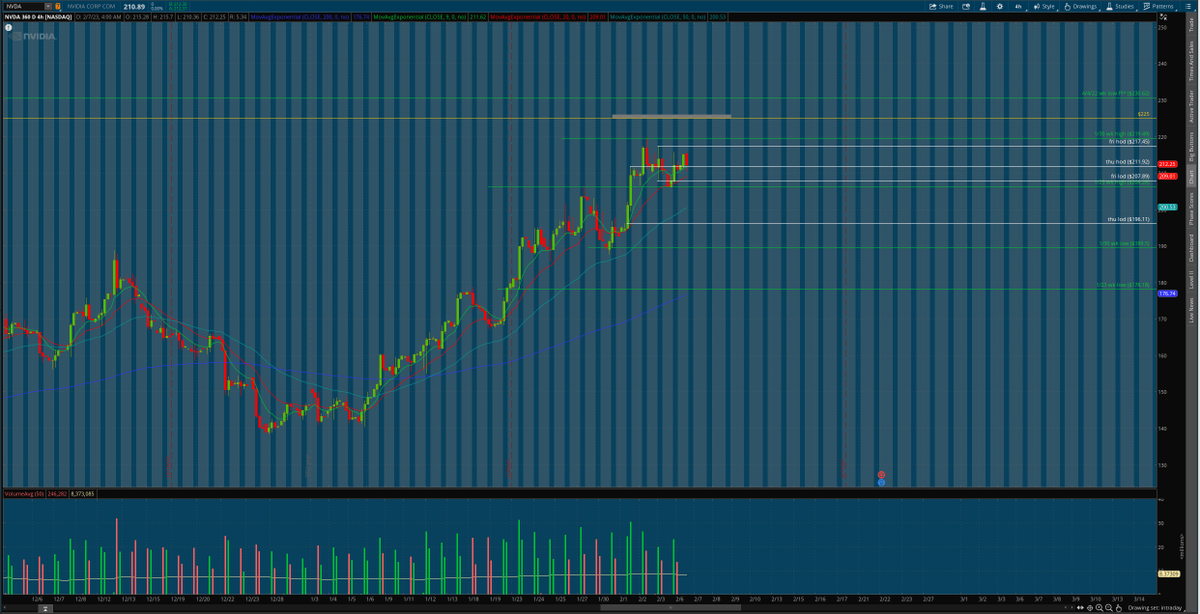
Task: Toggle the MovAvgExponential (CLOSE, 9) study label
Action: [426, 18]
